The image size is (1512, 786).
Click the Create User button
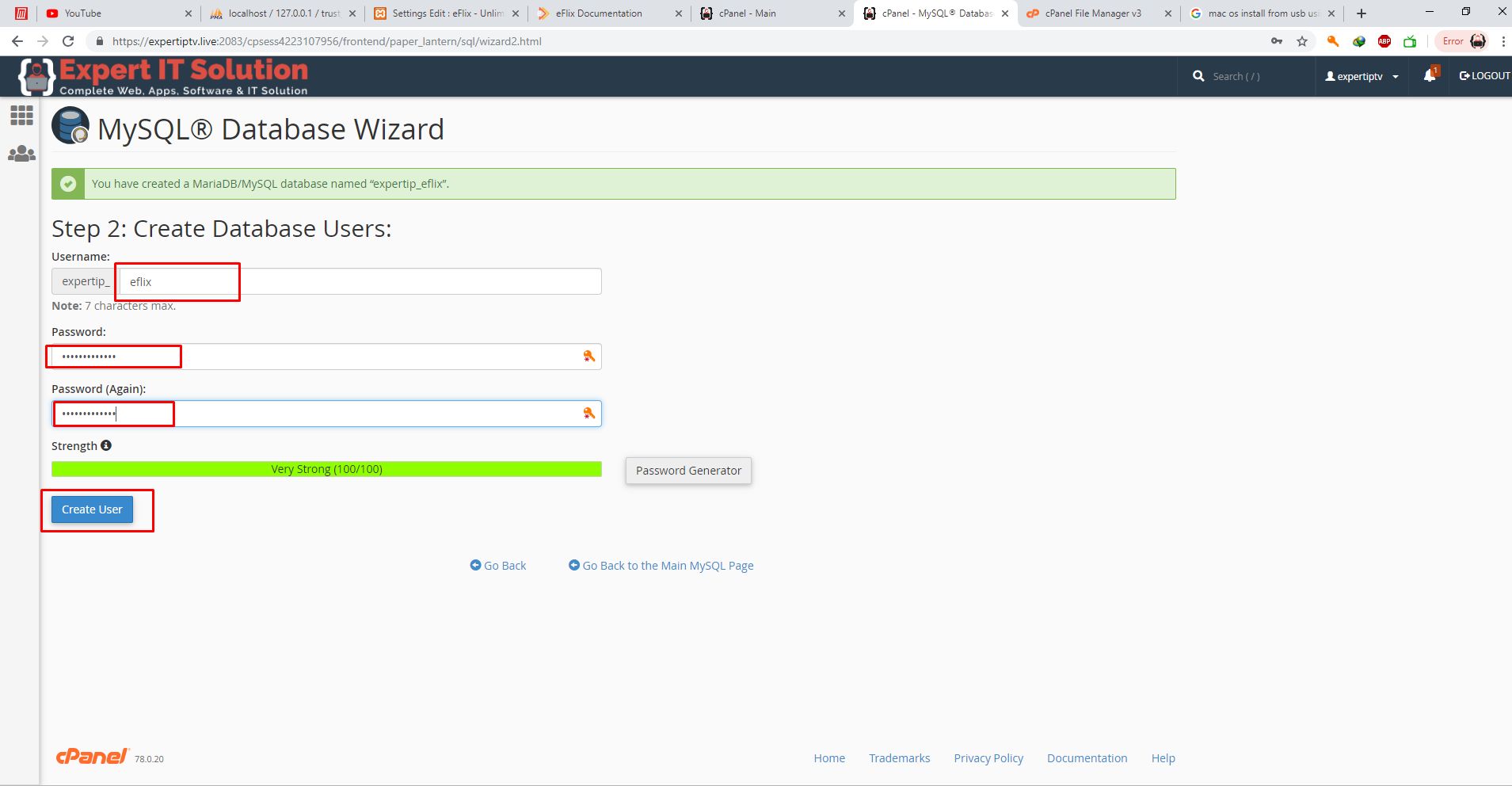click(x=92, y=509)
